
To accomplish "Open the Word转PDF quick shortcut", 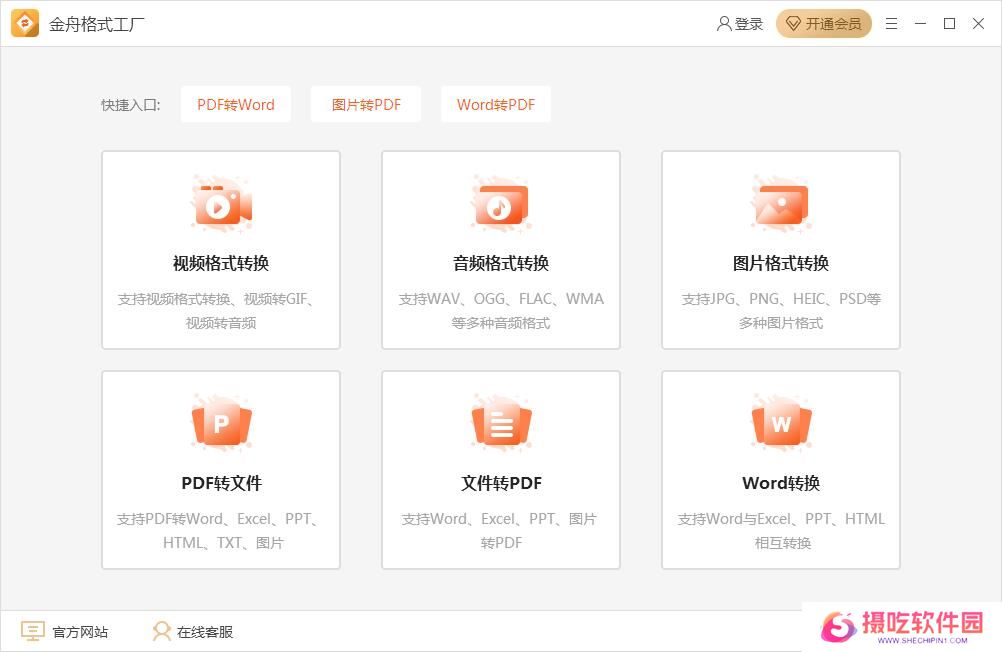I will pos(496,104).
